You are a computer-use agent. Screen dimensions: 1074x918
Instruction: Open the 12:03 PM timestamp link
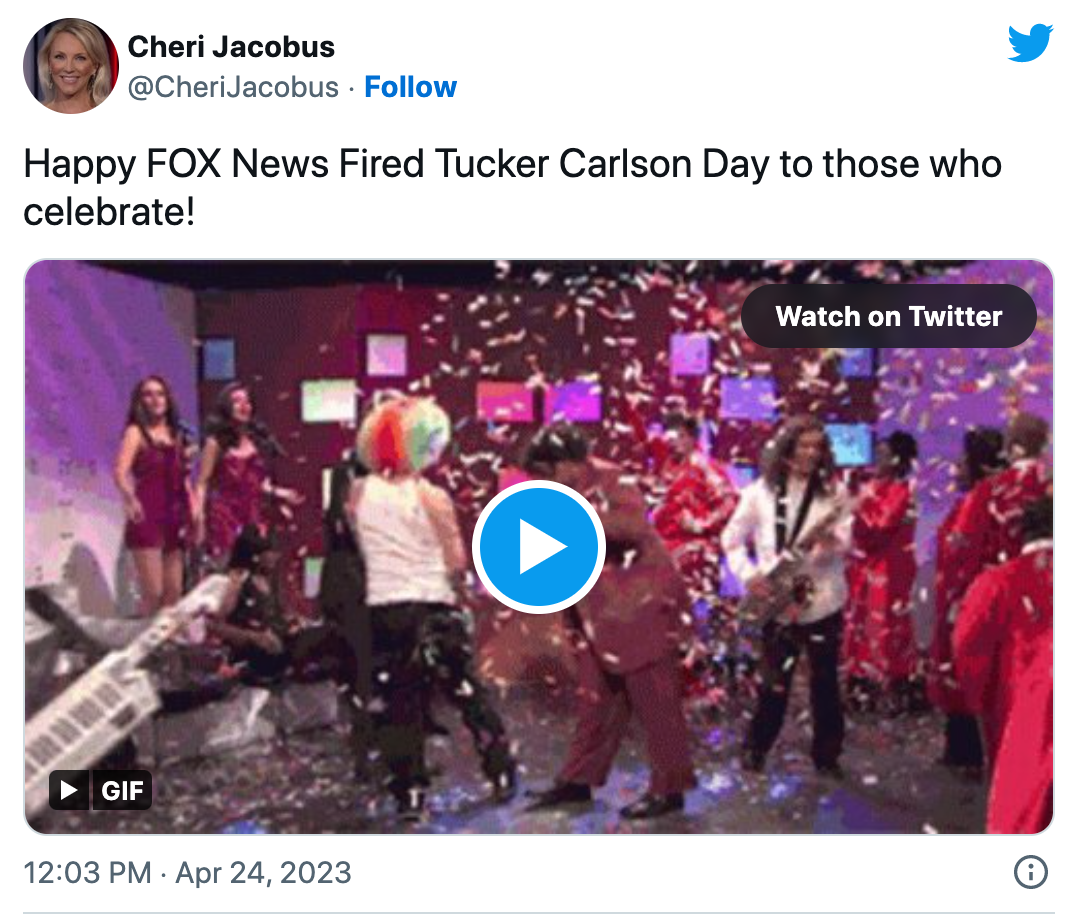coord(88,873)
